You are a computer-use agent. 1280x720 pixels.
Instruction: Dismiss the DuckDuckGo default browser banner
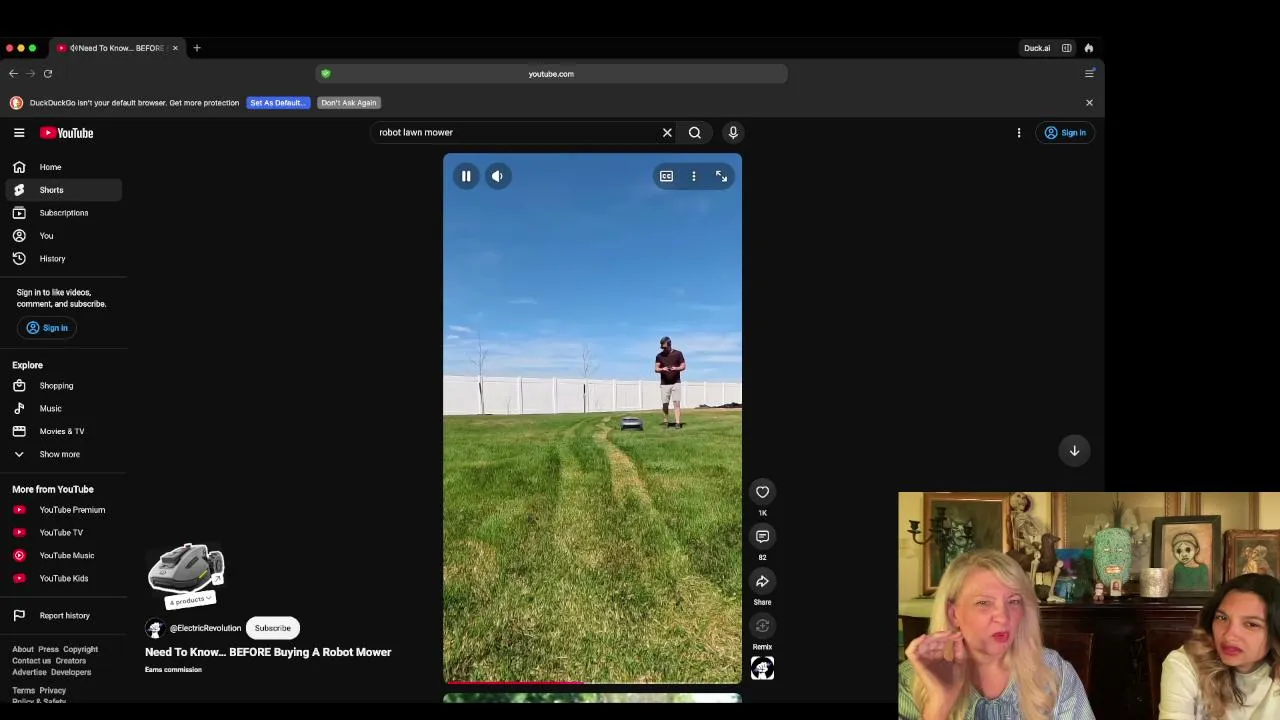point(1089,103)
